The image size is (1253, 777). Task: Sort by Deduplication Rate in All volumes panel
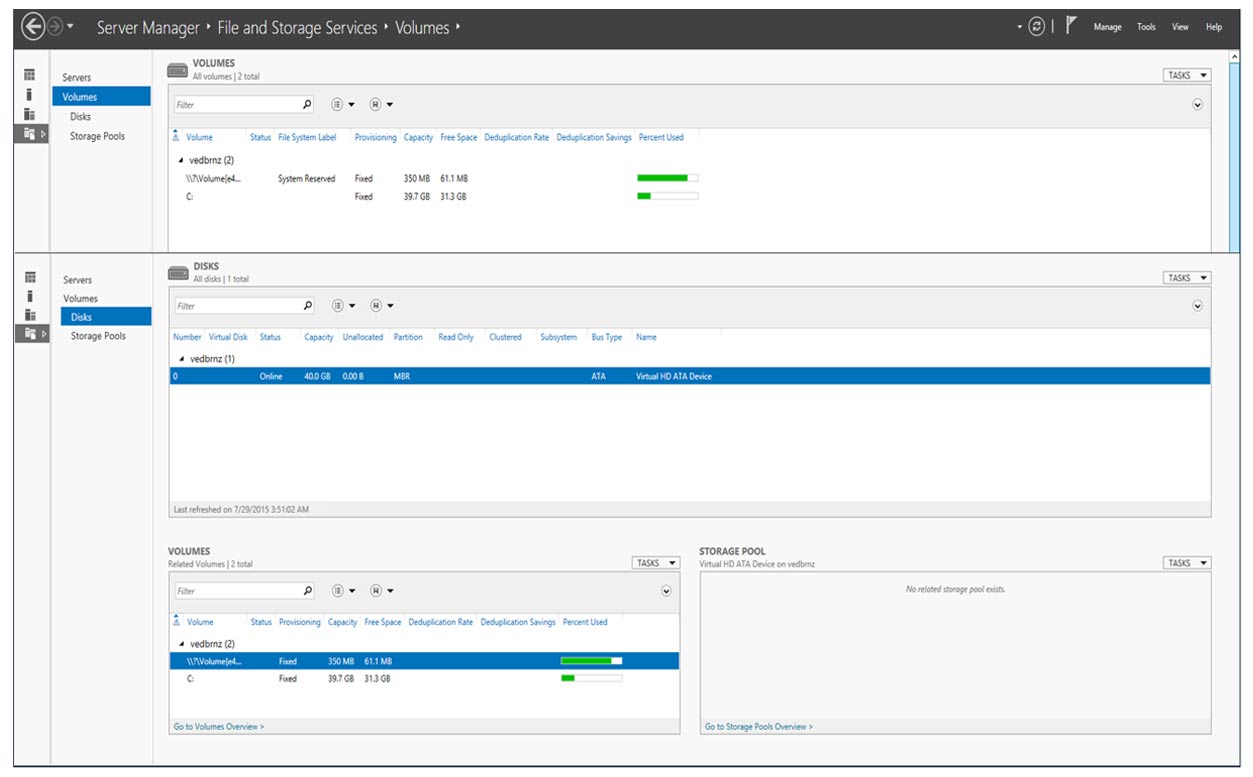point(516,137)
